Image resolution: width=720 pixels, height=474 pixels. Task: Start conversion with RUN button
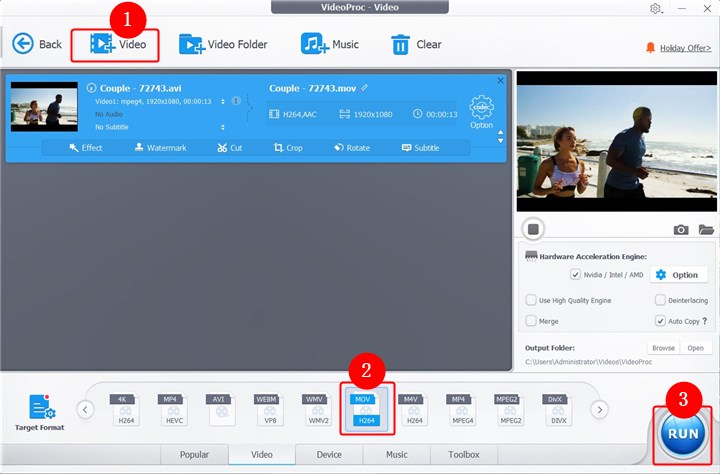point(683,434)
